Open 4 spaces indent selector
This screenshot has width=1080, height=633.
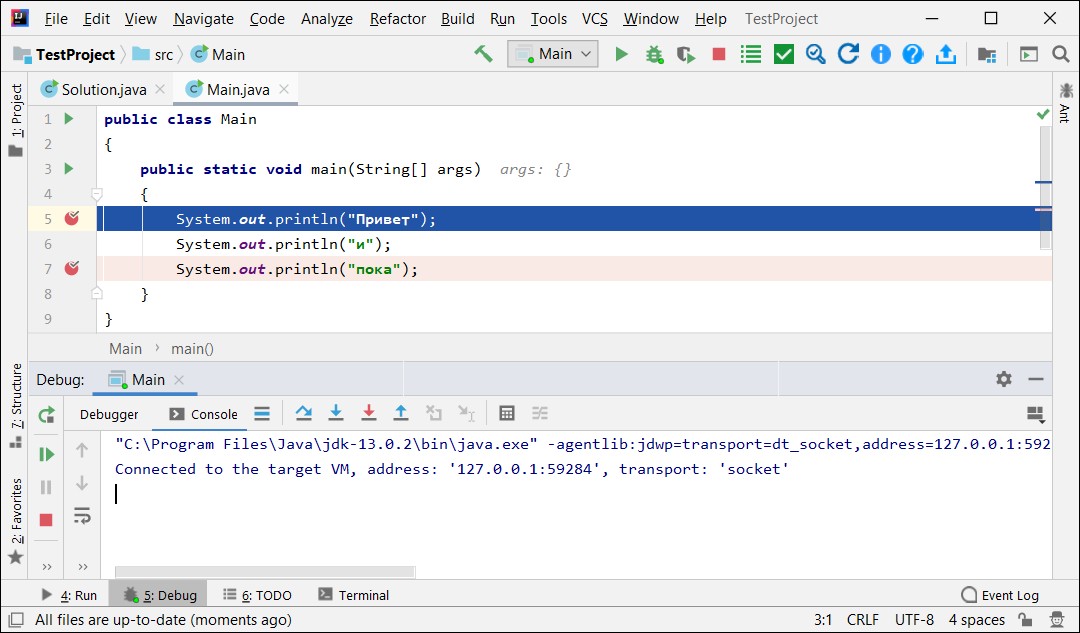click(x=977, y=619)
